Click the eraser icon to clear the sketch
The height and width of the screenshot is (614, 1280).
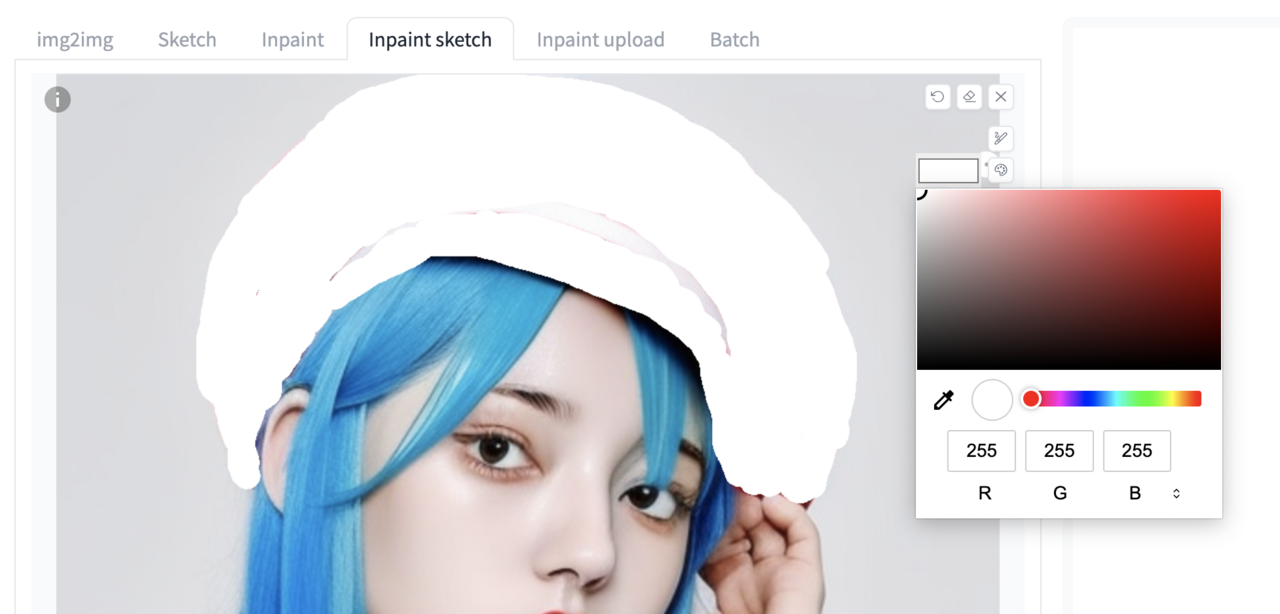click(968, 97)
